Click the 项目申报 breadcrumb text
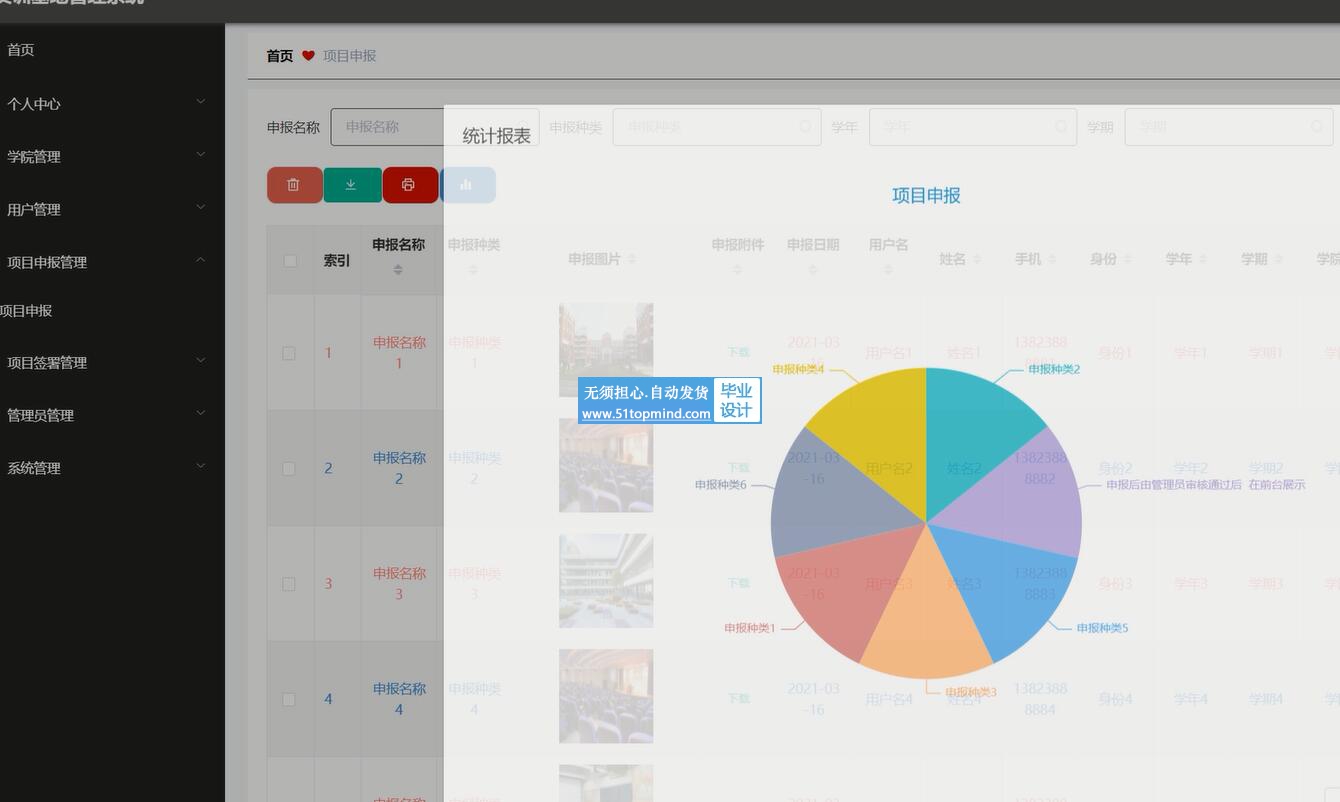 point(349,56)
